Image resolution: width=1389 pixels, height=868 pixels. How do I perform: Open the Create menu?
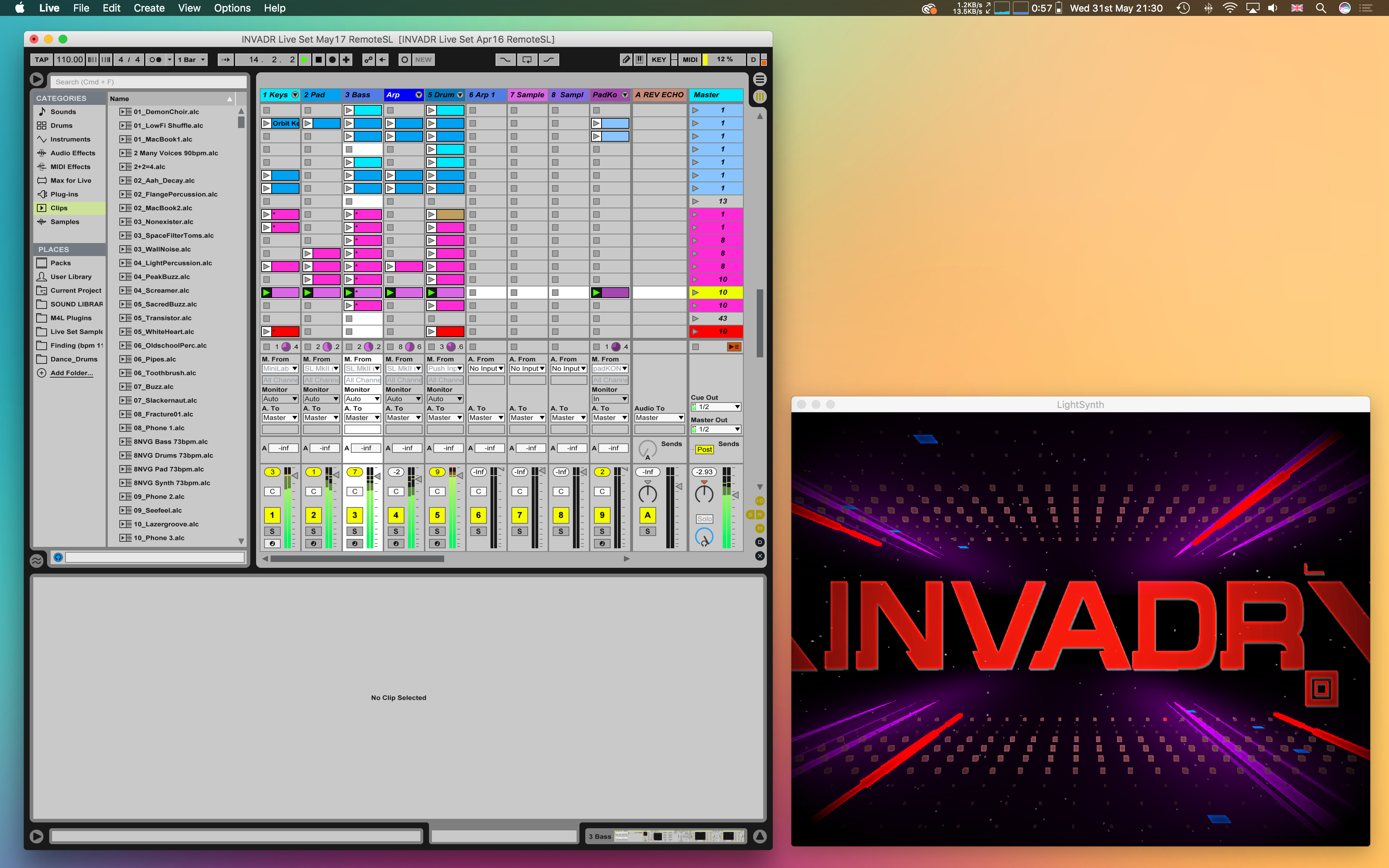click(149, 8)
